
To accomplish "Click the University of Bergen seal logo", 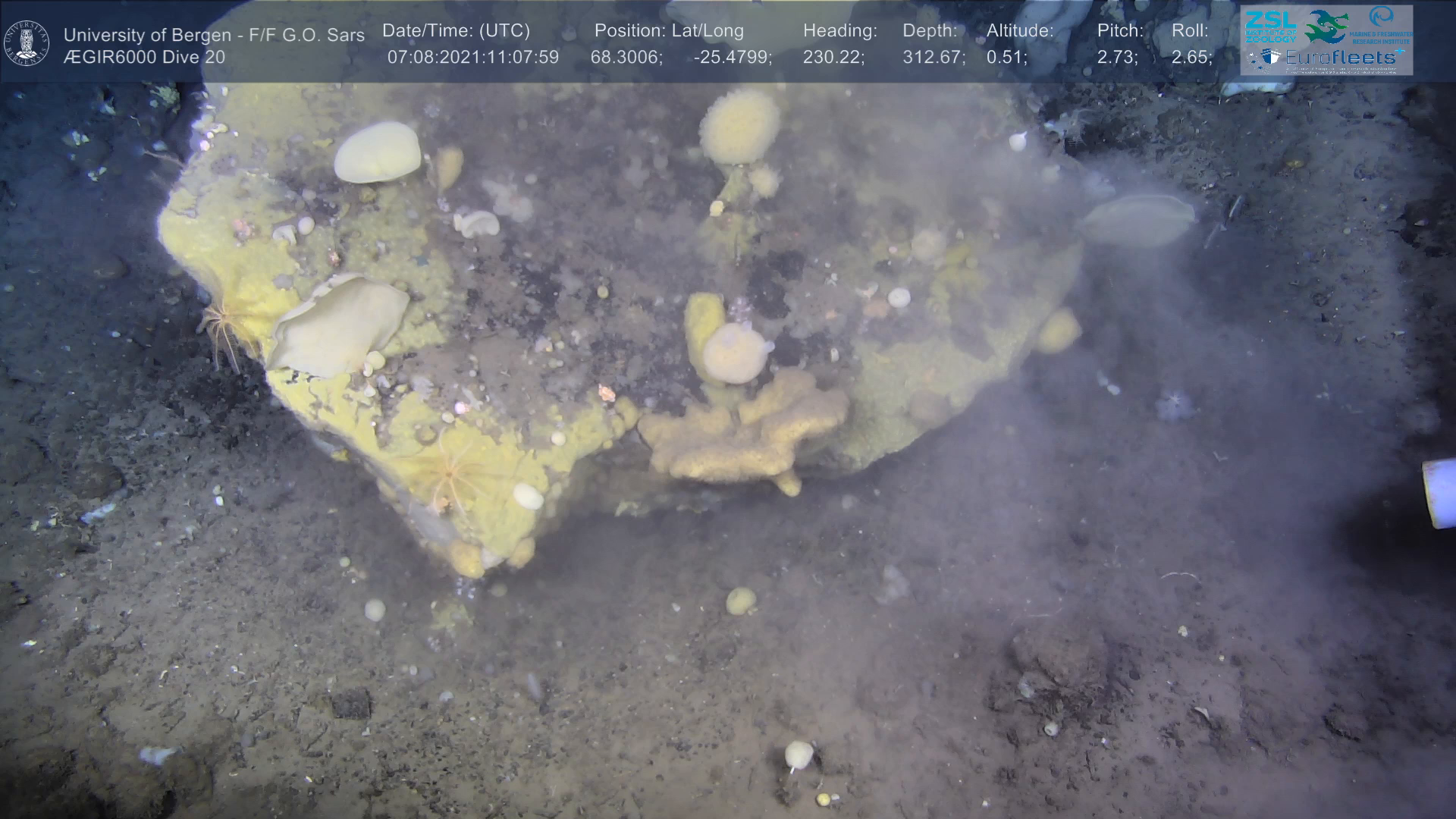I will [27, 42].
